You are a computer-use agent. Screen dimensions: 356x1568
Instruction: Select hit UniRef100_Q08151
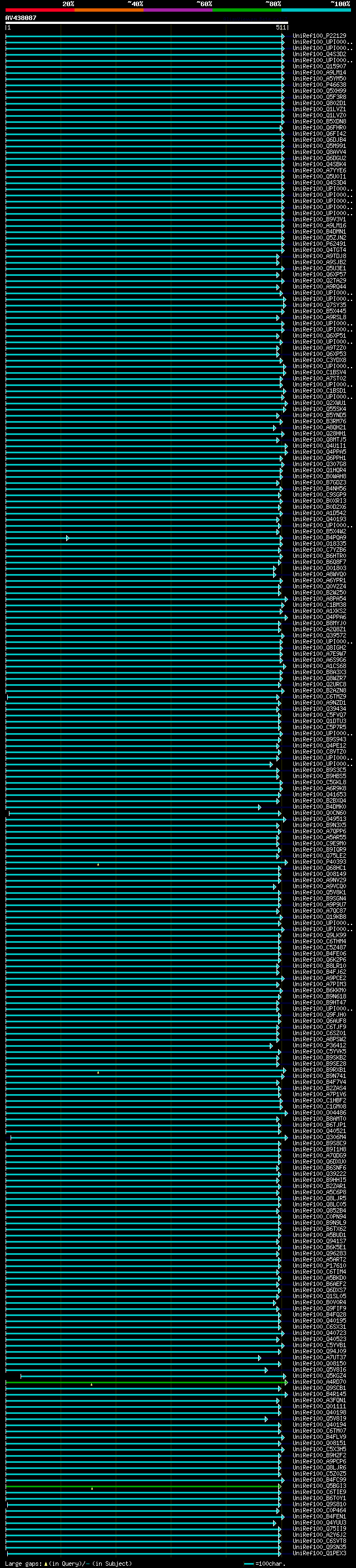coord(319,1443)
